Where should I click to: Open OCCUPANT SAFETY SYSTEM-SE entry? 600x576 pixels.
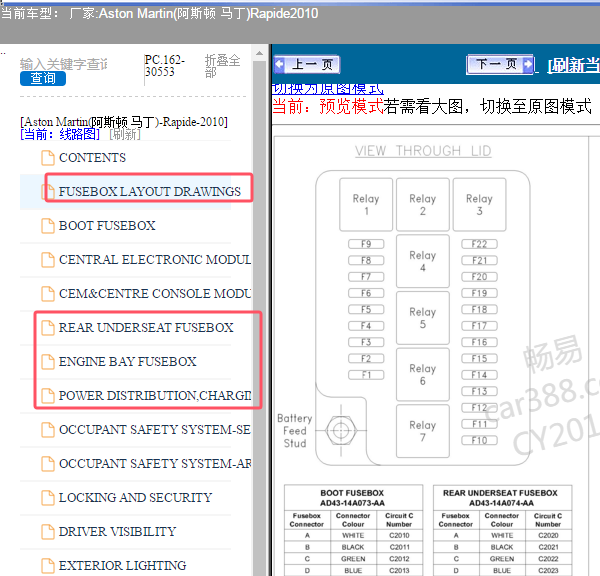(155, 430)
